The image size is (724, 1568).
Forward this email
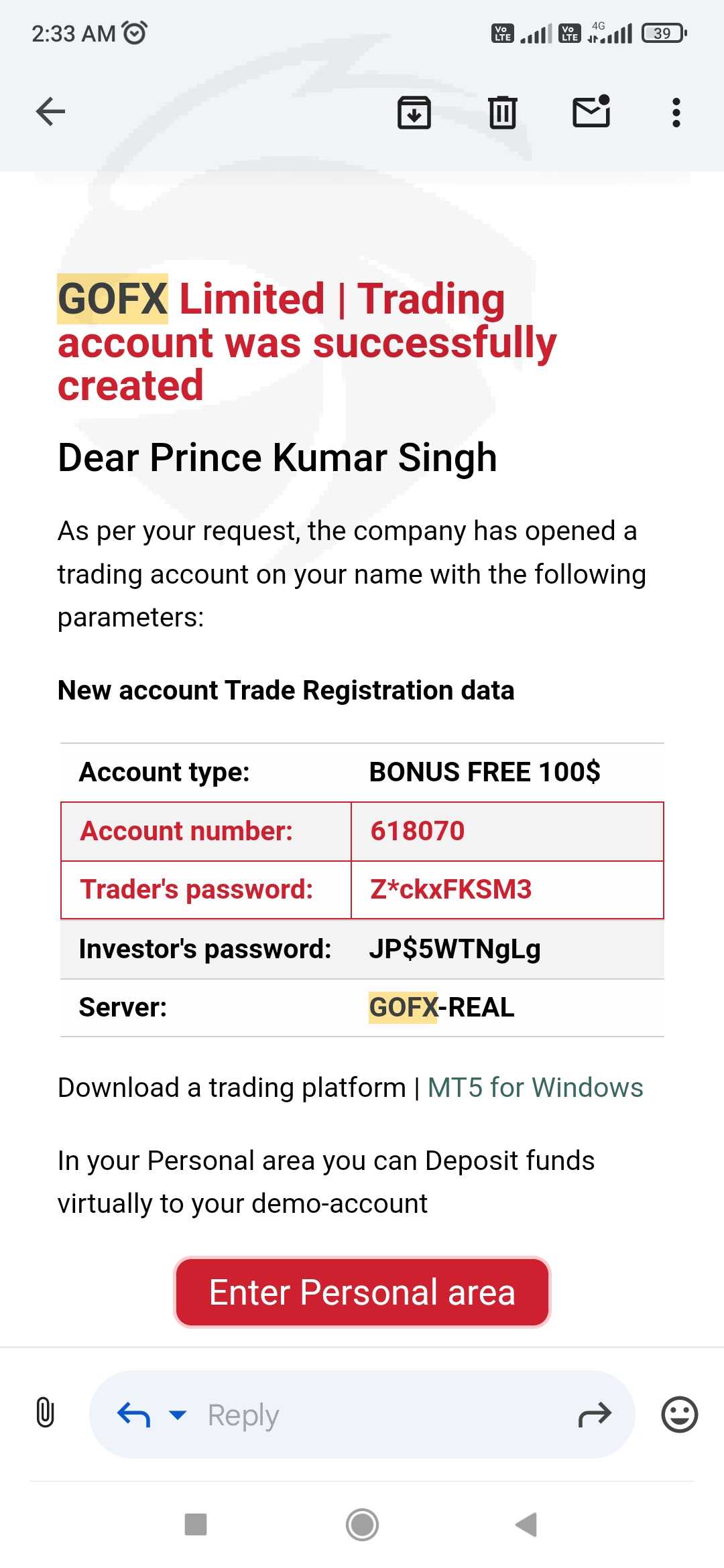(595, 1415)
